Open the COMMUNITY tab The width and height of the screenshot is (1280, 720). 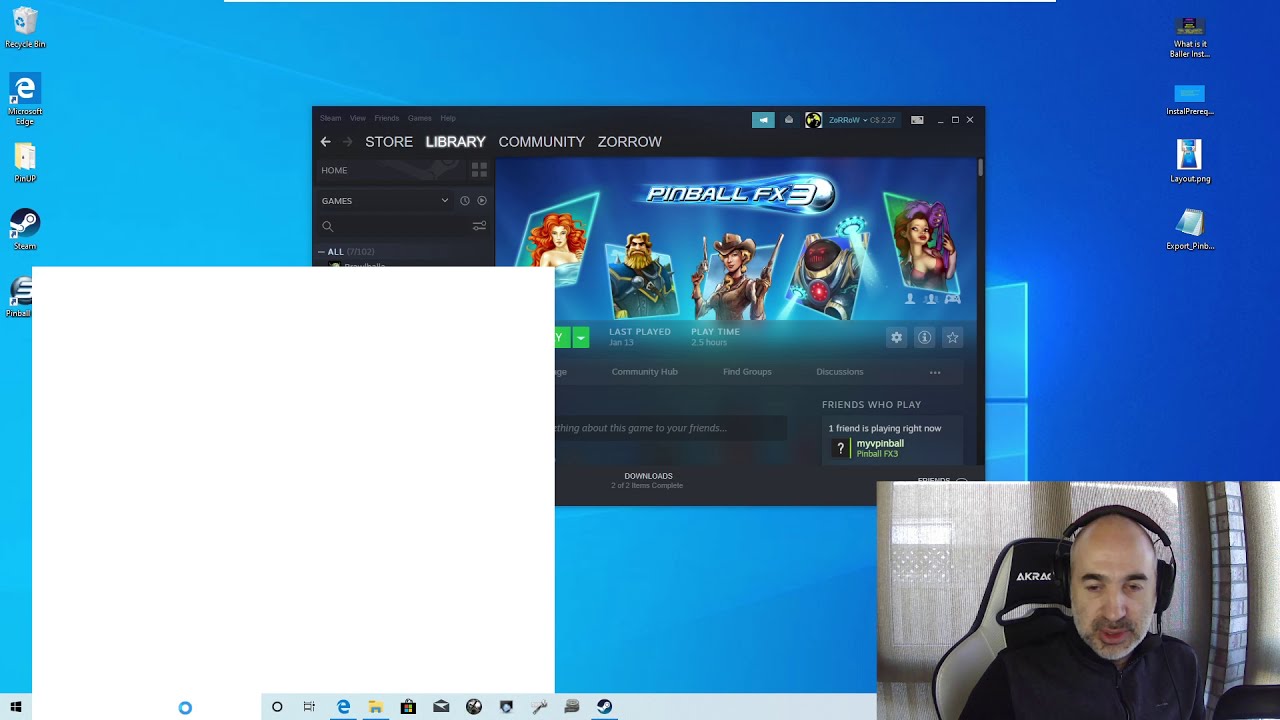coord(541,142)
